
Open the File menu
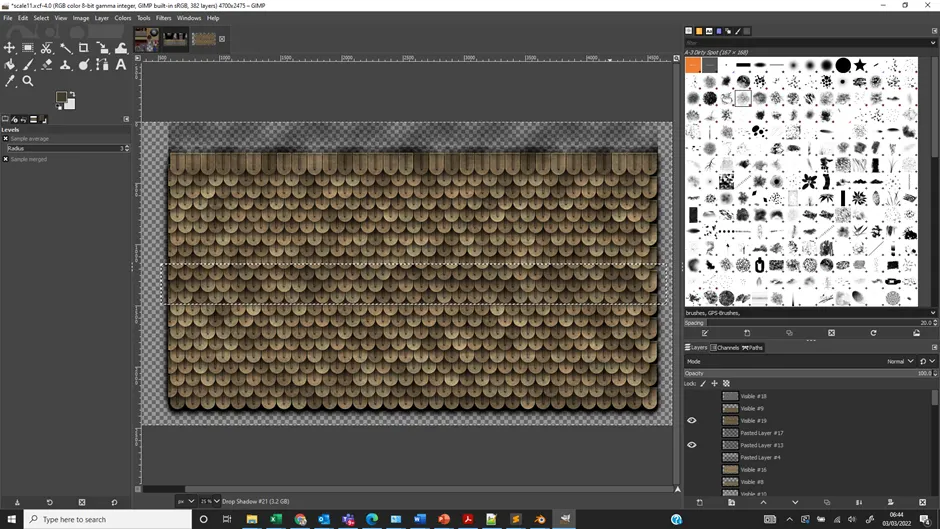[x=8, y=18]
